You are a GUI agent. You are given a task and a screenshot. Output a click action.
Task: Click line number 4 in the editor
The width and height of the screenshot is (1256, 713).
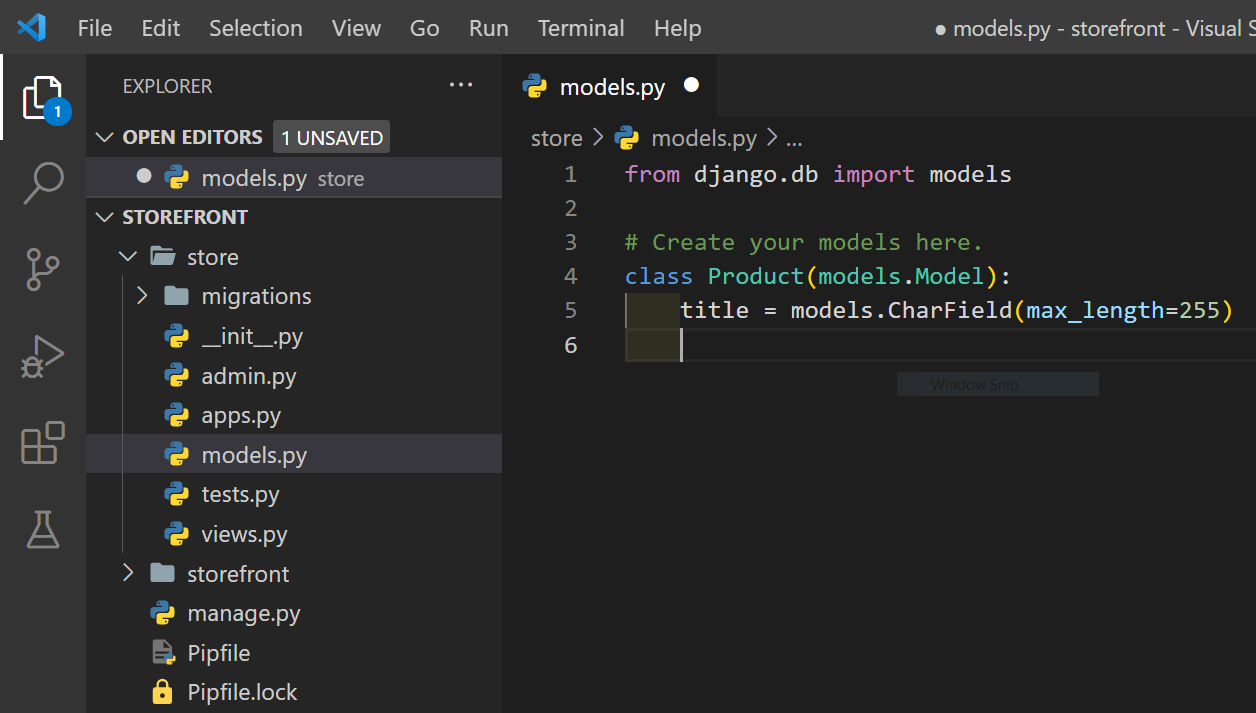coord(570,276)
